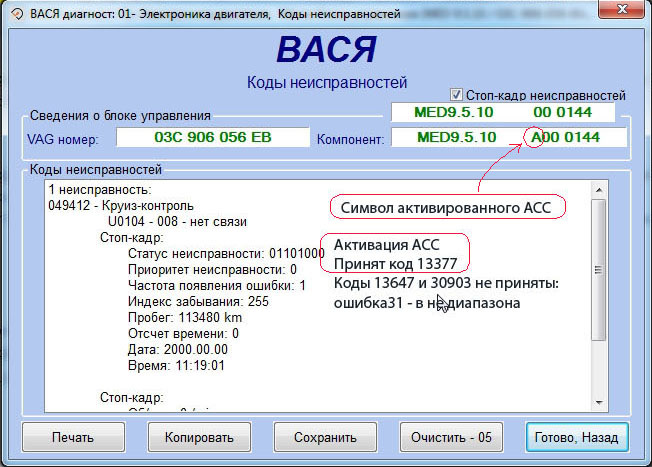Select the Дата: 2000.00.00 line
Viewport: 652px width, 467px height.
click(x=178, y=349)
